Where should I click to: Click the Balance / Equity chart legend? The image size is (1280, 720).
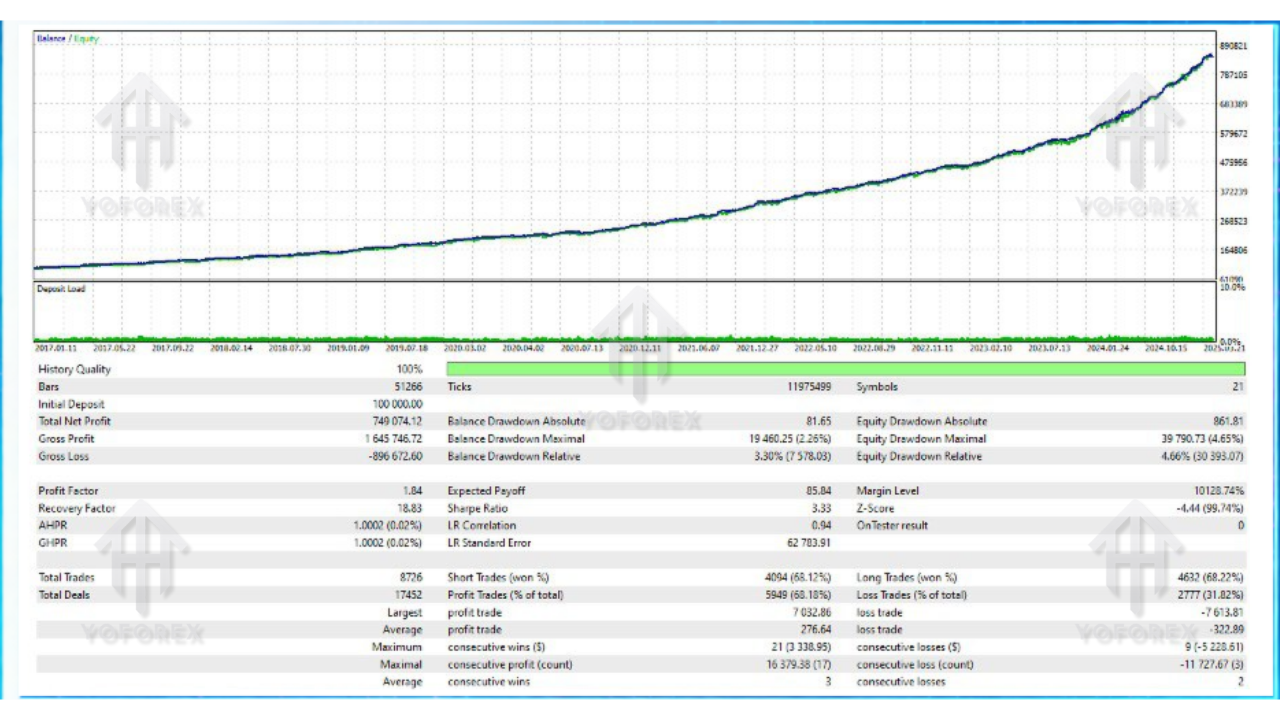tap(68, 39)
